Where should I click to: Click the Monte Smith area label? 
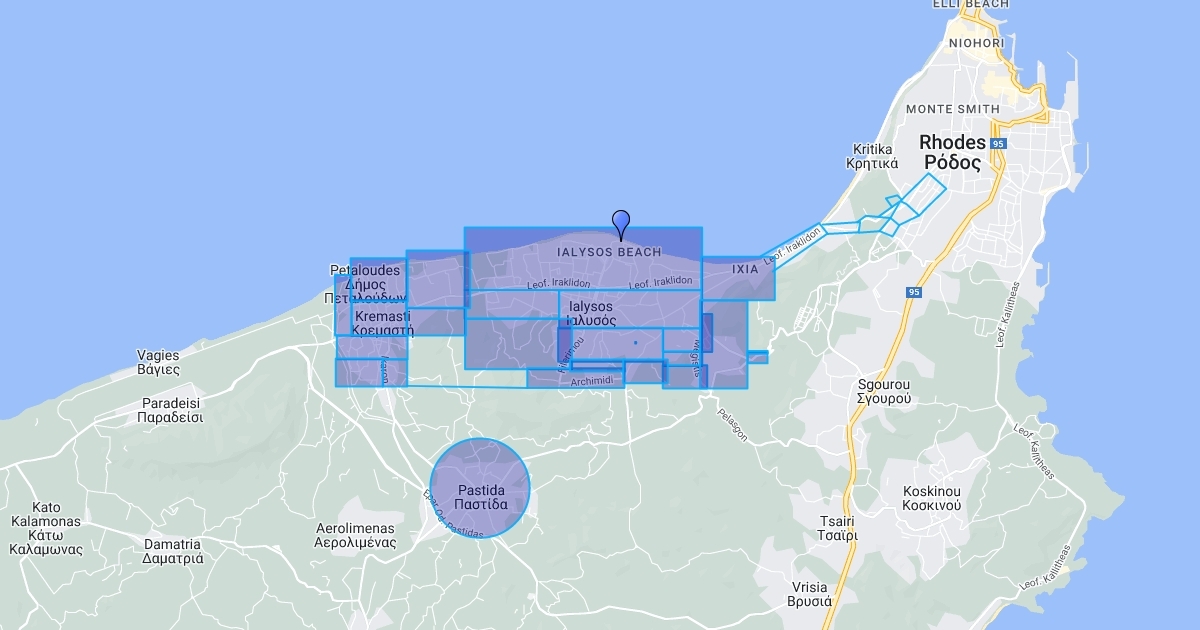(951, 109)
